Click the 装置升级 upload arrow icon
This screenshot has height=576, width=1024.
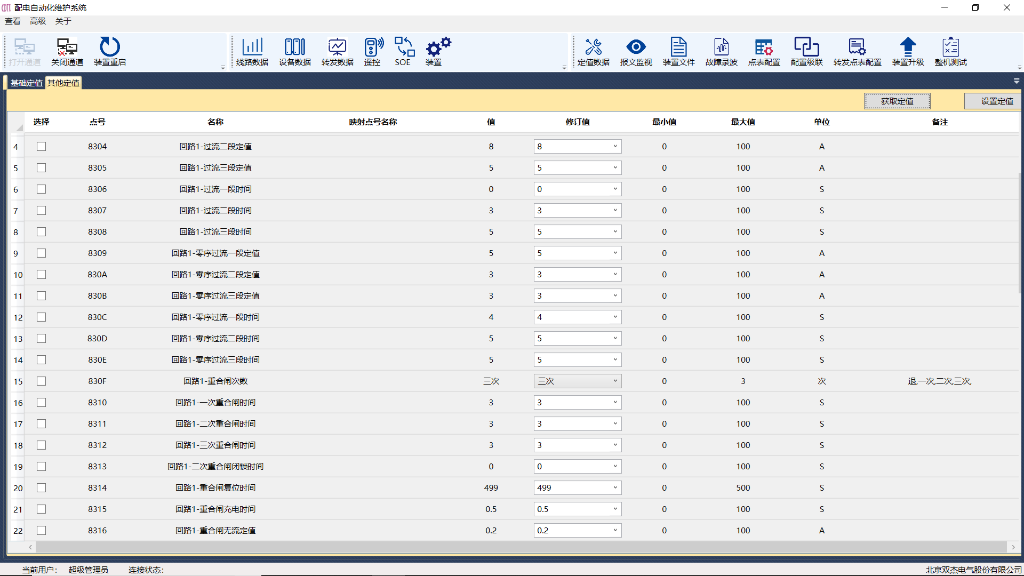pyautogui.click(x=907, y=47)
